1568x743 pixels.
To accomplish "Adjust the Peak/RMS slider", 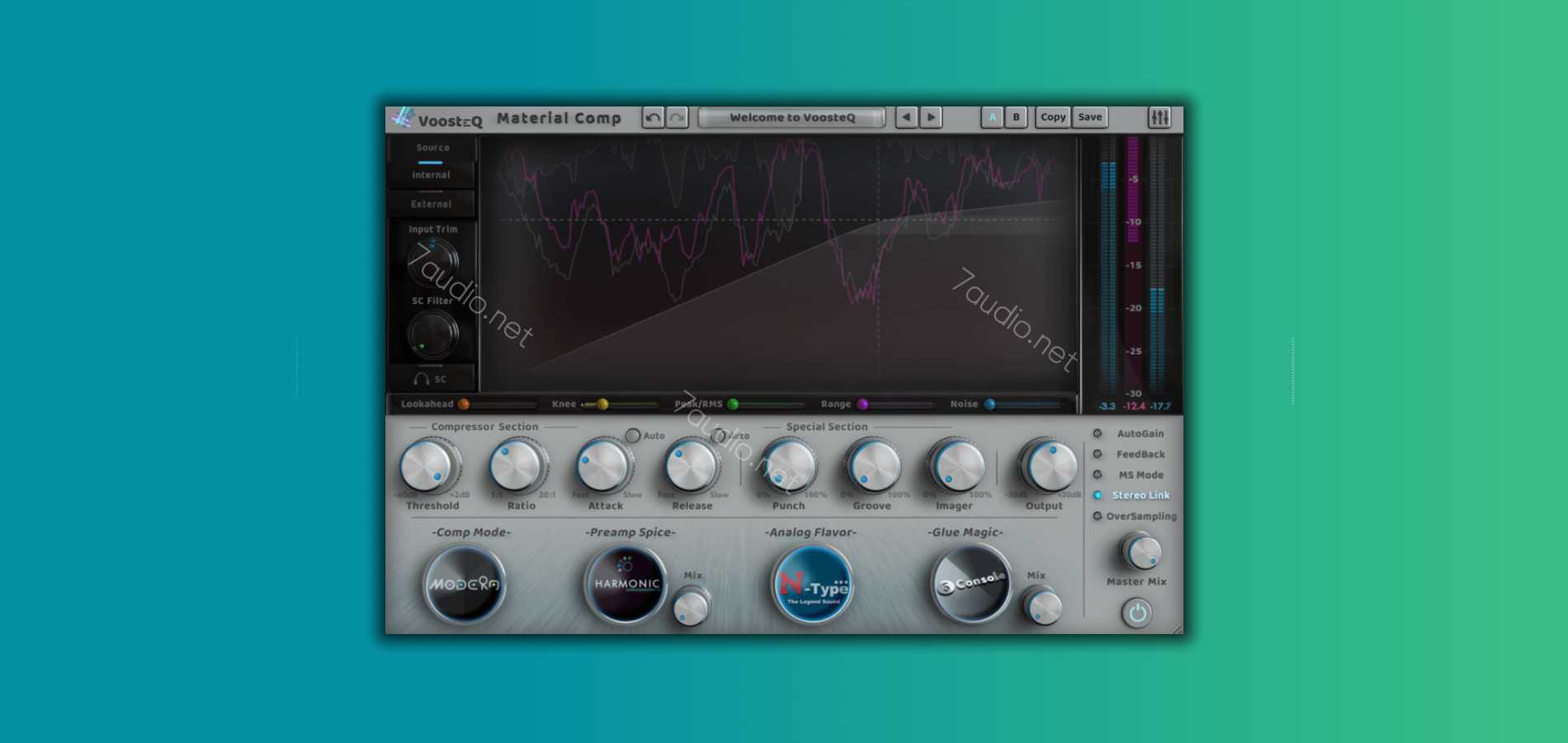I will (x=765, y=405).
